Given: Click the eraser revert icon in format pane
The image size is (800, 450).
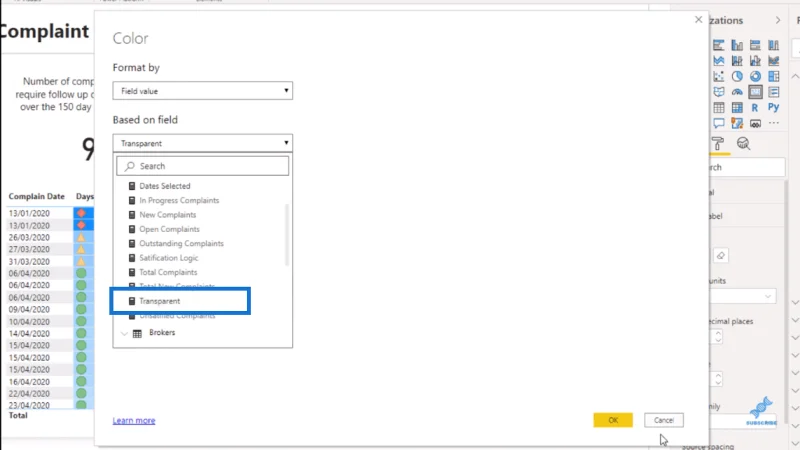Looking at the screenshot, I should click(720, 256).
